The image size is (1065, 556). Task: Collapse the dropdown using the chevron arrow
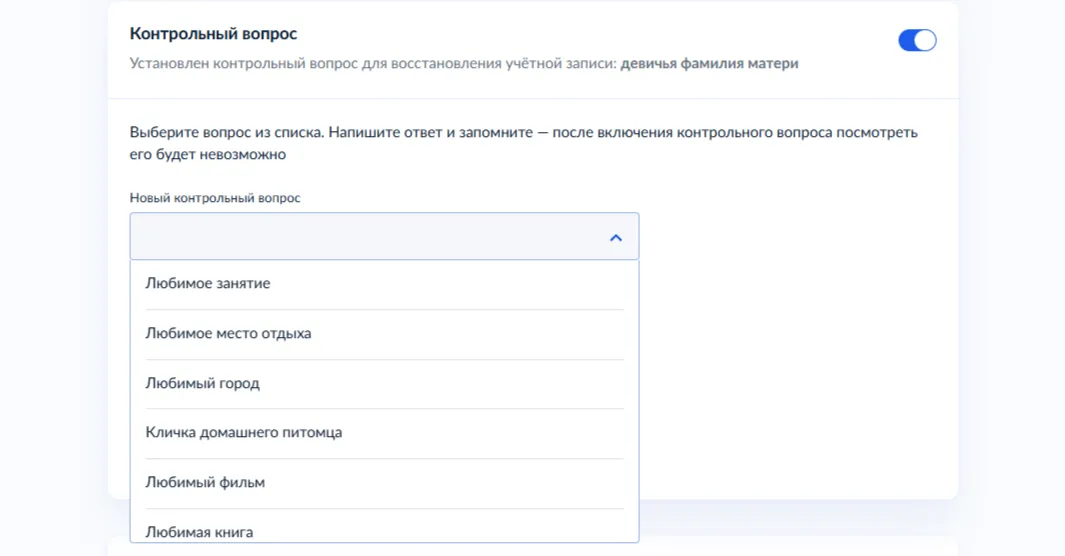[615, 238]
